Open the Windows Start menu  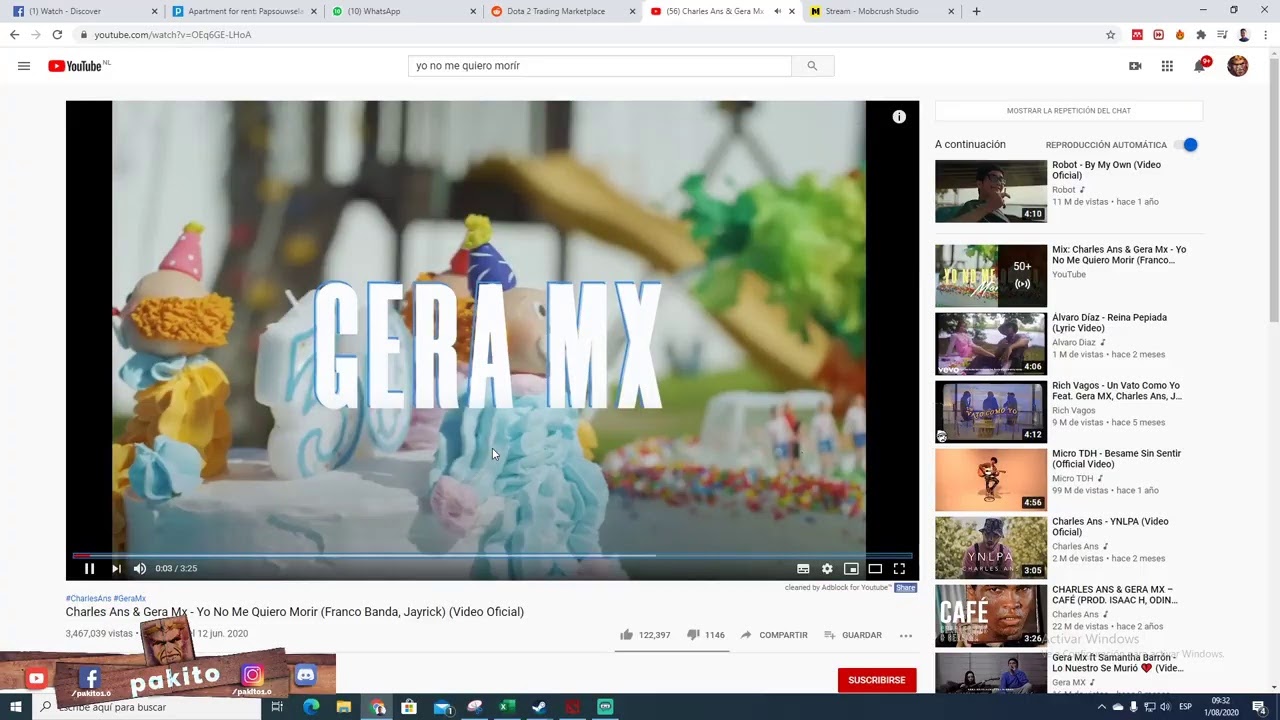pos(15,707)
